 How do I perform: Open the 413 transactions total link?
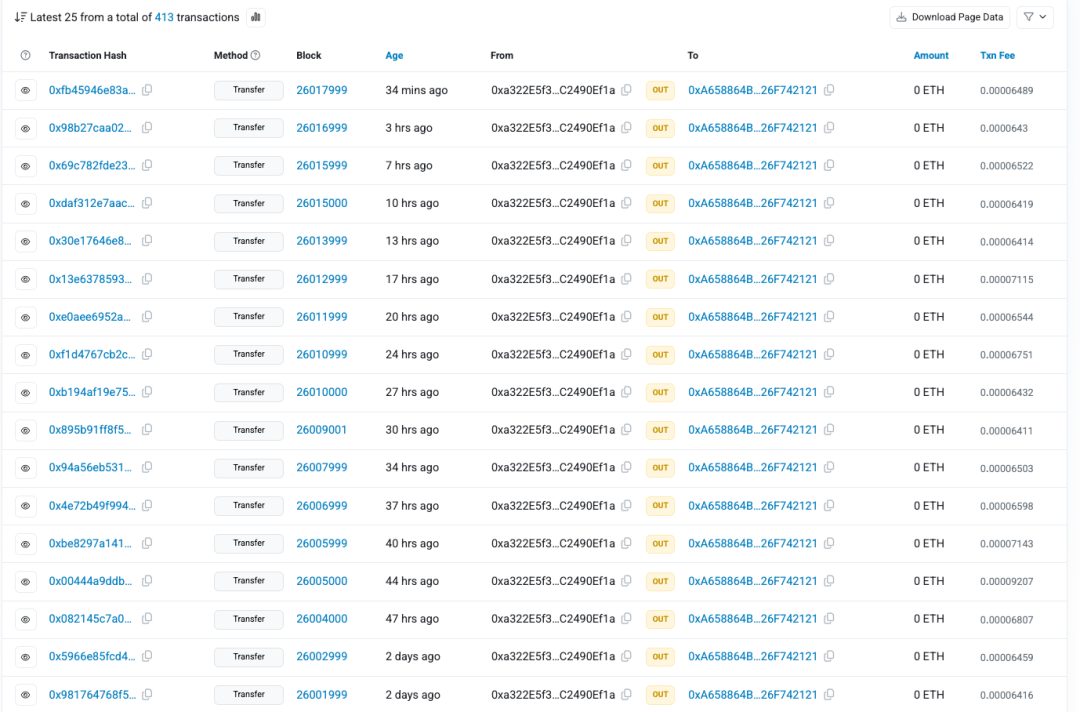point(164,17)
